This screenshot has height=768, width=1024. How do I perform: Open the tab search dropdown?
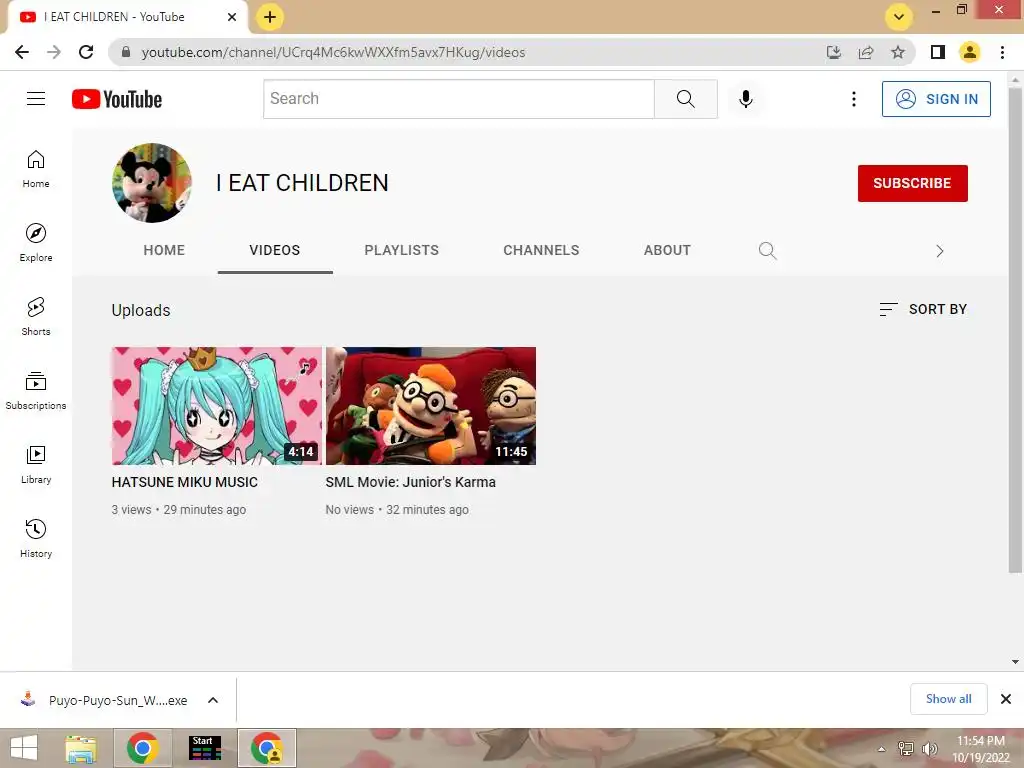coord(899,17)
